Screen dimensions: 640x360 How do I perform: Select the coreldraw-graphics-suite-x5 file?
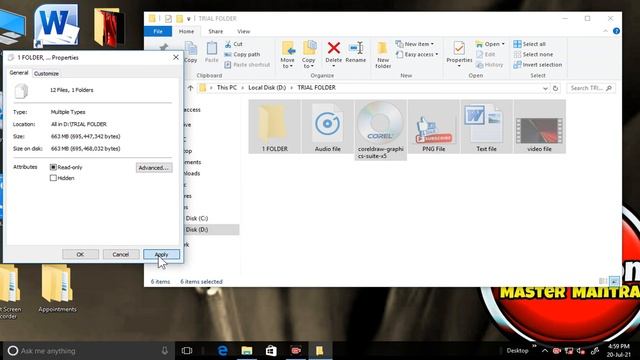tap(381, 130)
